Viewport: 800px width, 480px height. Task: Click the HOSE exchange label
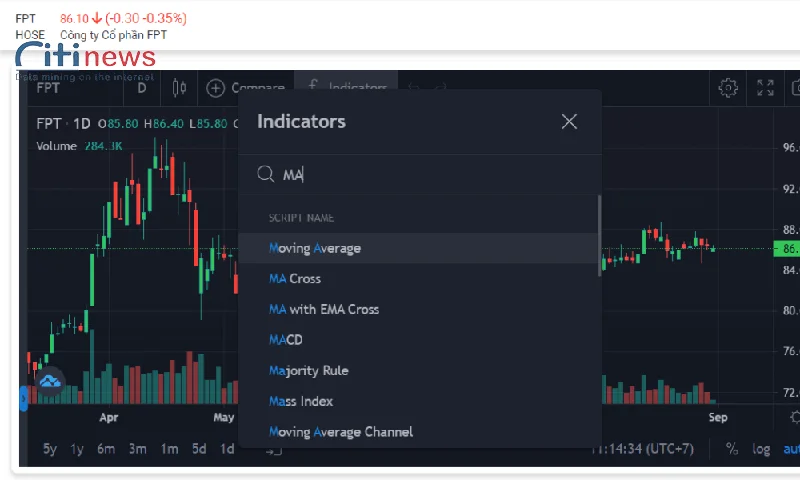click(30, 35)
